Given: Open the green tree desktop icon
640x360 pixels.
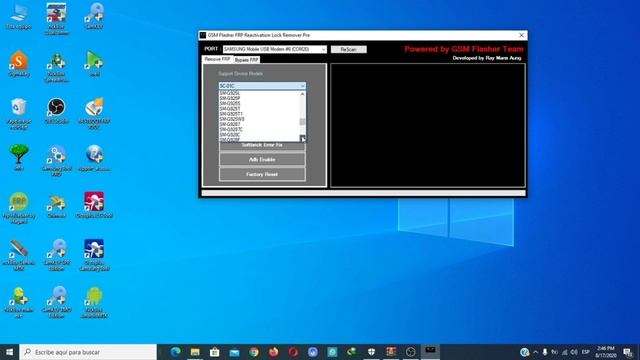Looking at the screenshot, I should pyautogui.click(x=19, y=157).
